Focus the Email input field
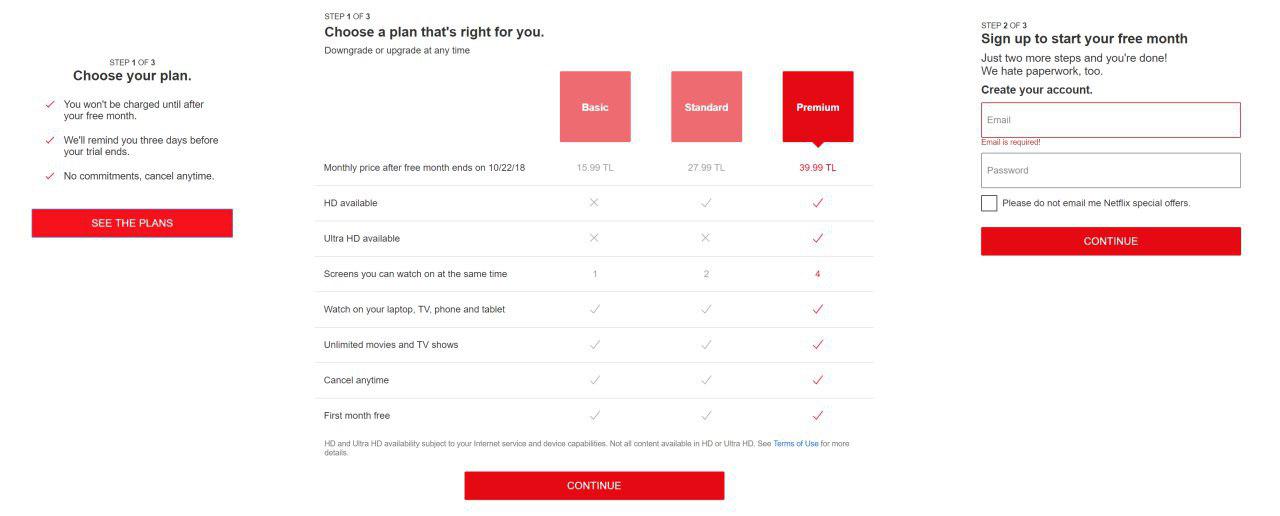1280x516 pixels. tap(1111, 120)
